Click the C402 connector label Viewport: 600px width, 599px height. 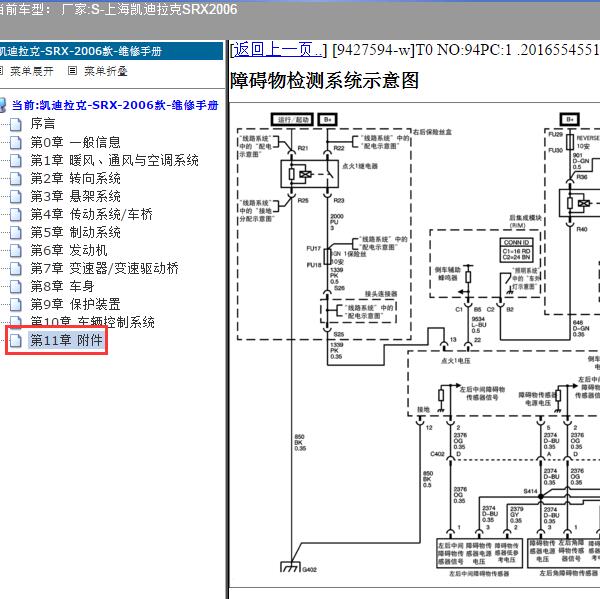tap(437, 454)
